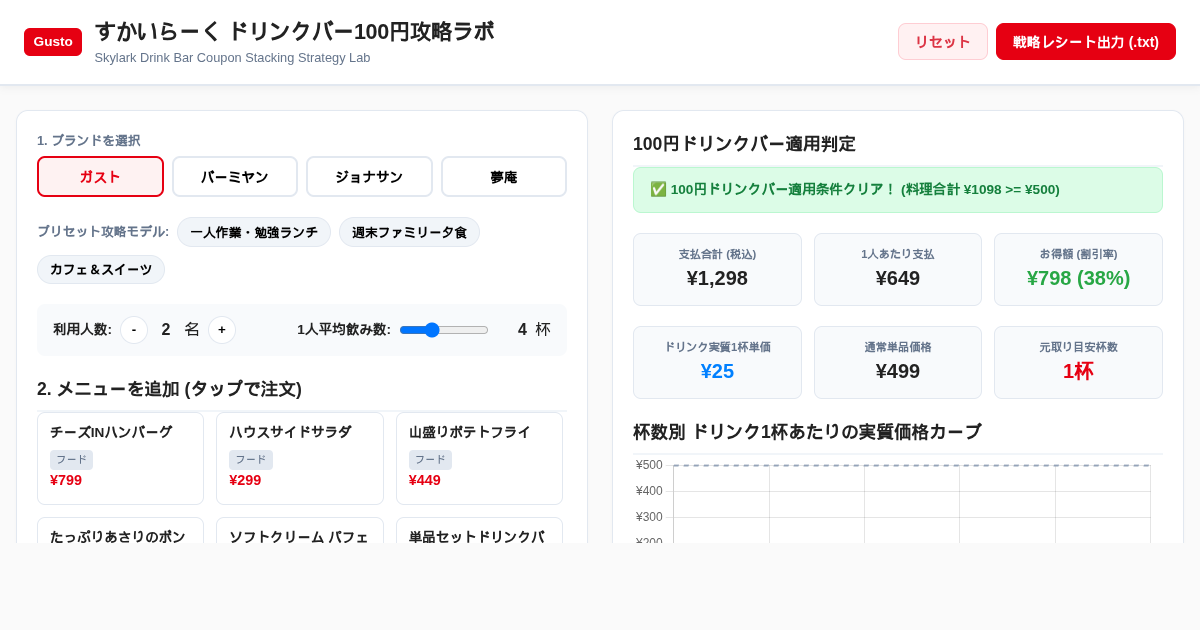Click the page title すかいらーく ドリンクバー100円攻略ラボ
This screenshot has width=1200, height=630.
pos(294,31)
